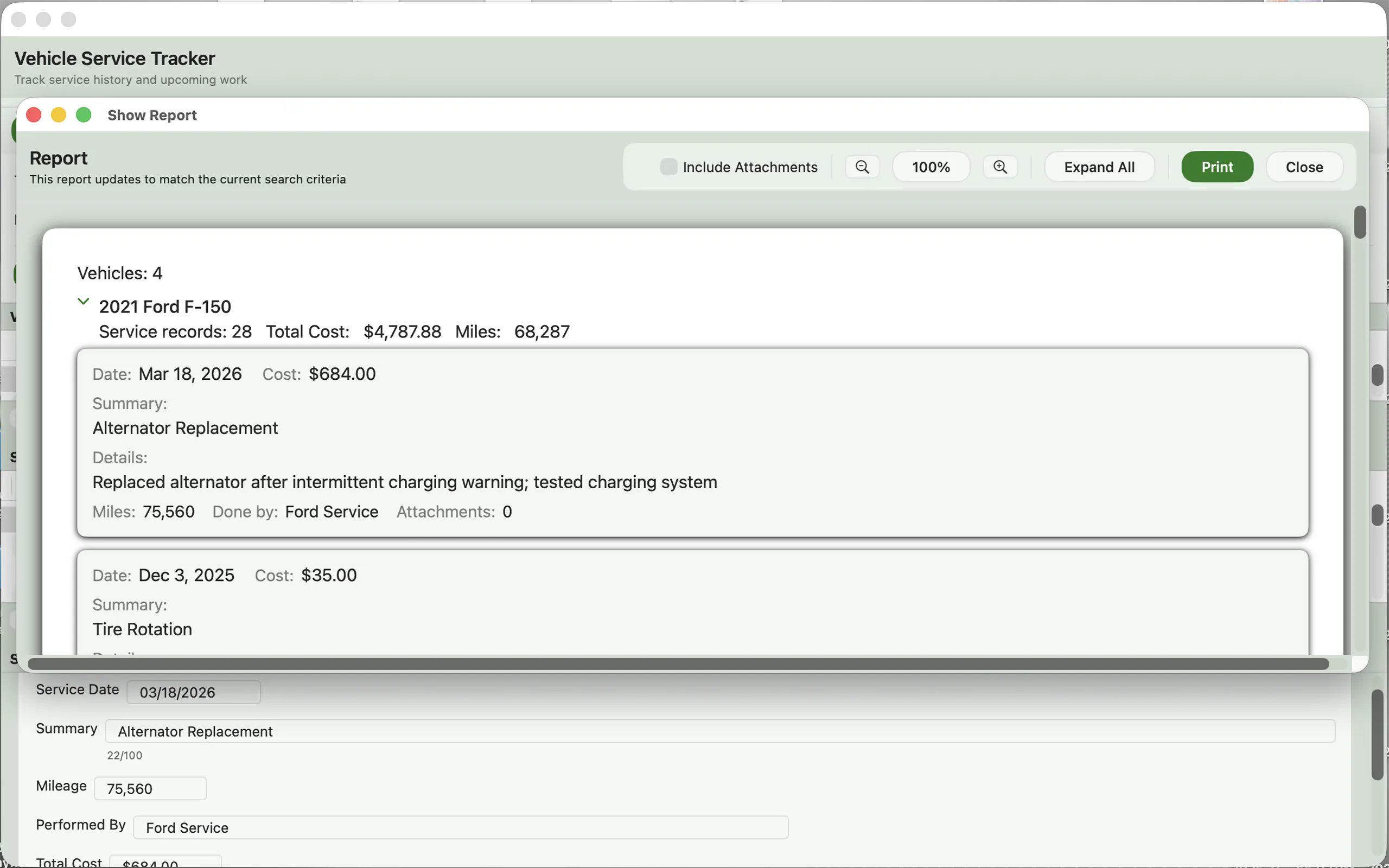Click the Mileage field 75,560
This screenshot has height=868, width=1389.
click(150, 788)
